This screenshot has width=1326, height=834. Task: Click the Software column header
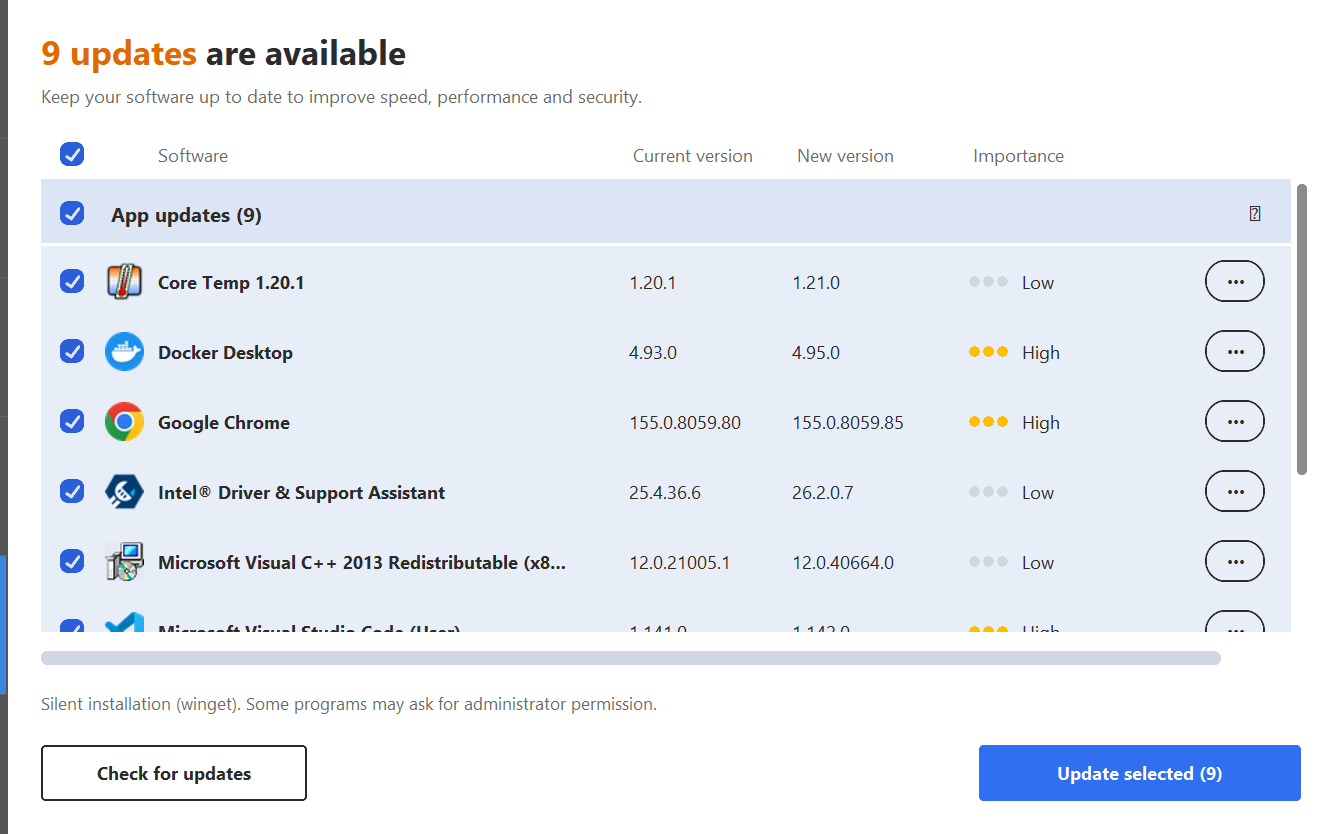193,156
